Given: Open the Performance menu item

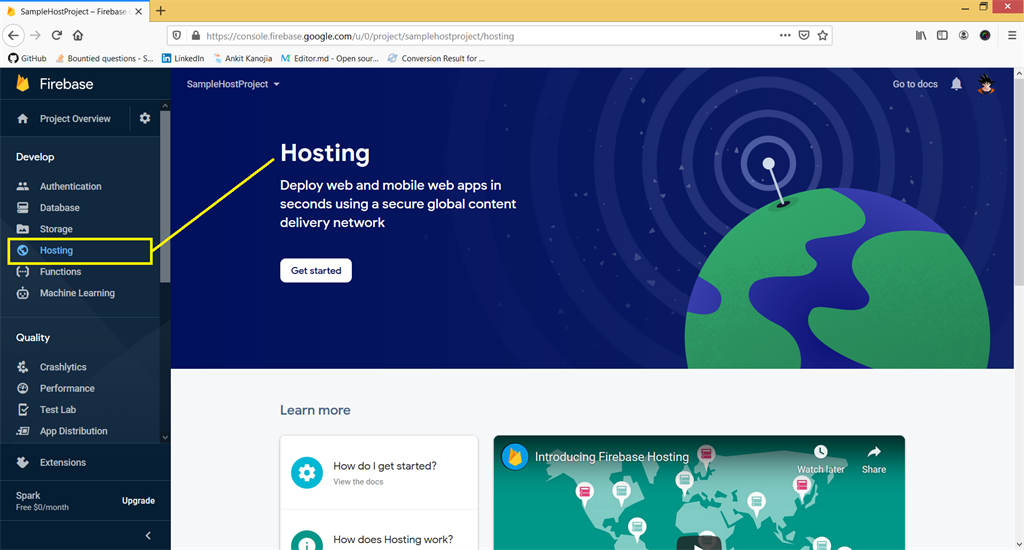Looking at the screenshot, I should [67, 389].
